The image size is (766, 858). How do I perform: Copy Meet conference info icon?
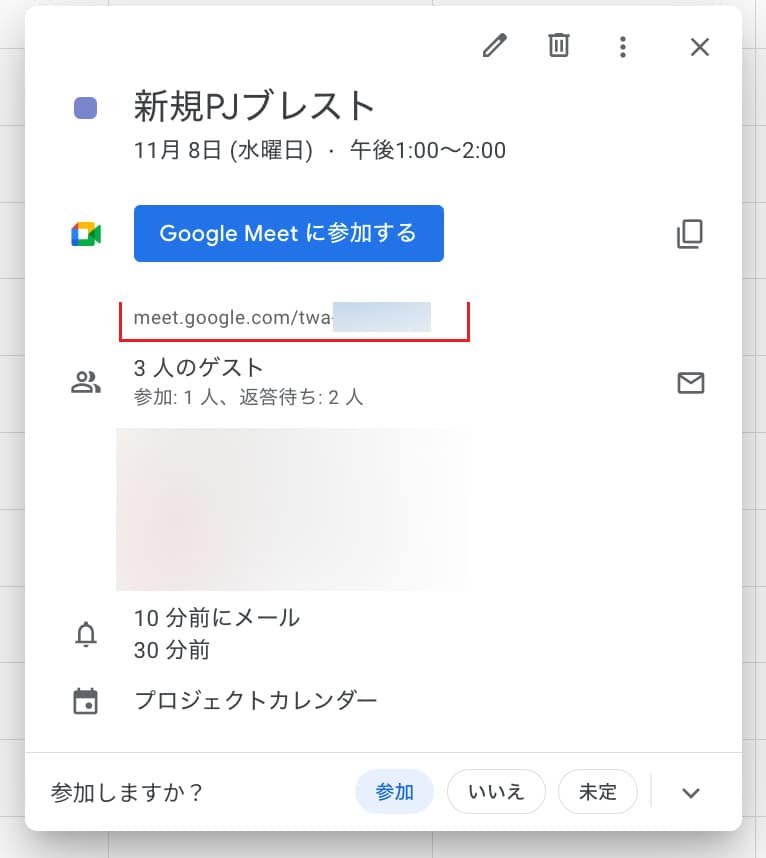tap(690, 234)
